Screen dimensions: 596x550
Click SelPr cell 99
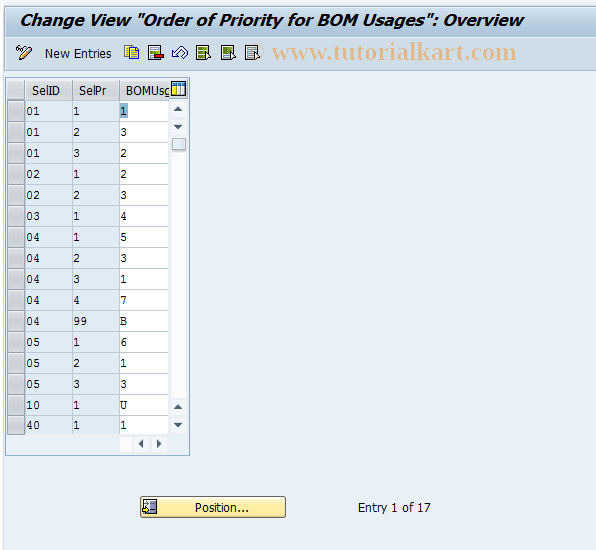tap(96, 321)
